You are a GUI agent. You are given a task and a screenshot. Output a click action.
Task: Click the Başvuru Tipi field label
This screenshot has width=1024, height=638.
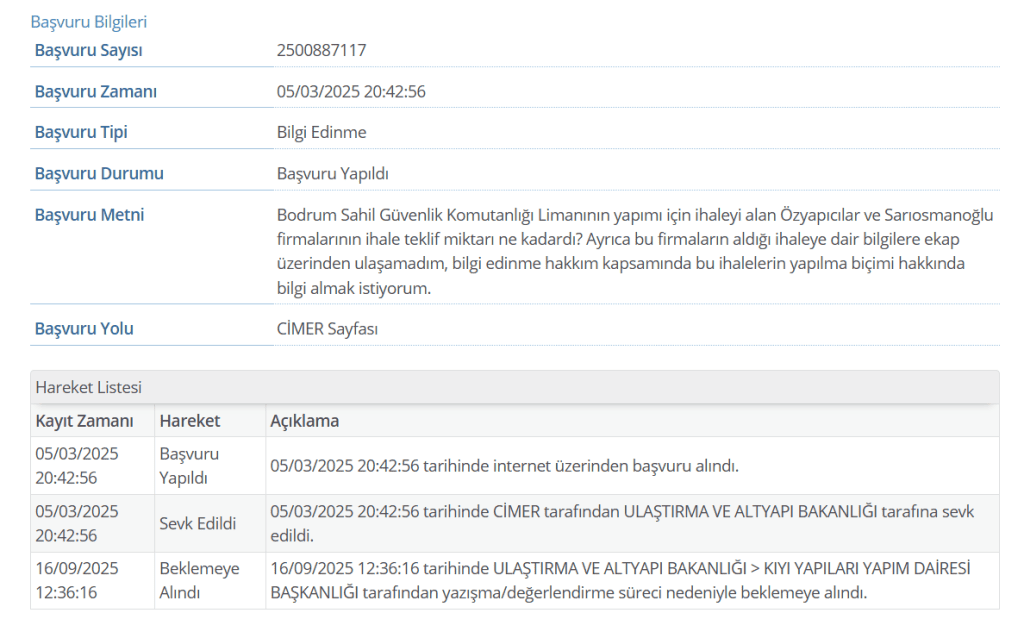click(x=81, y=132)
